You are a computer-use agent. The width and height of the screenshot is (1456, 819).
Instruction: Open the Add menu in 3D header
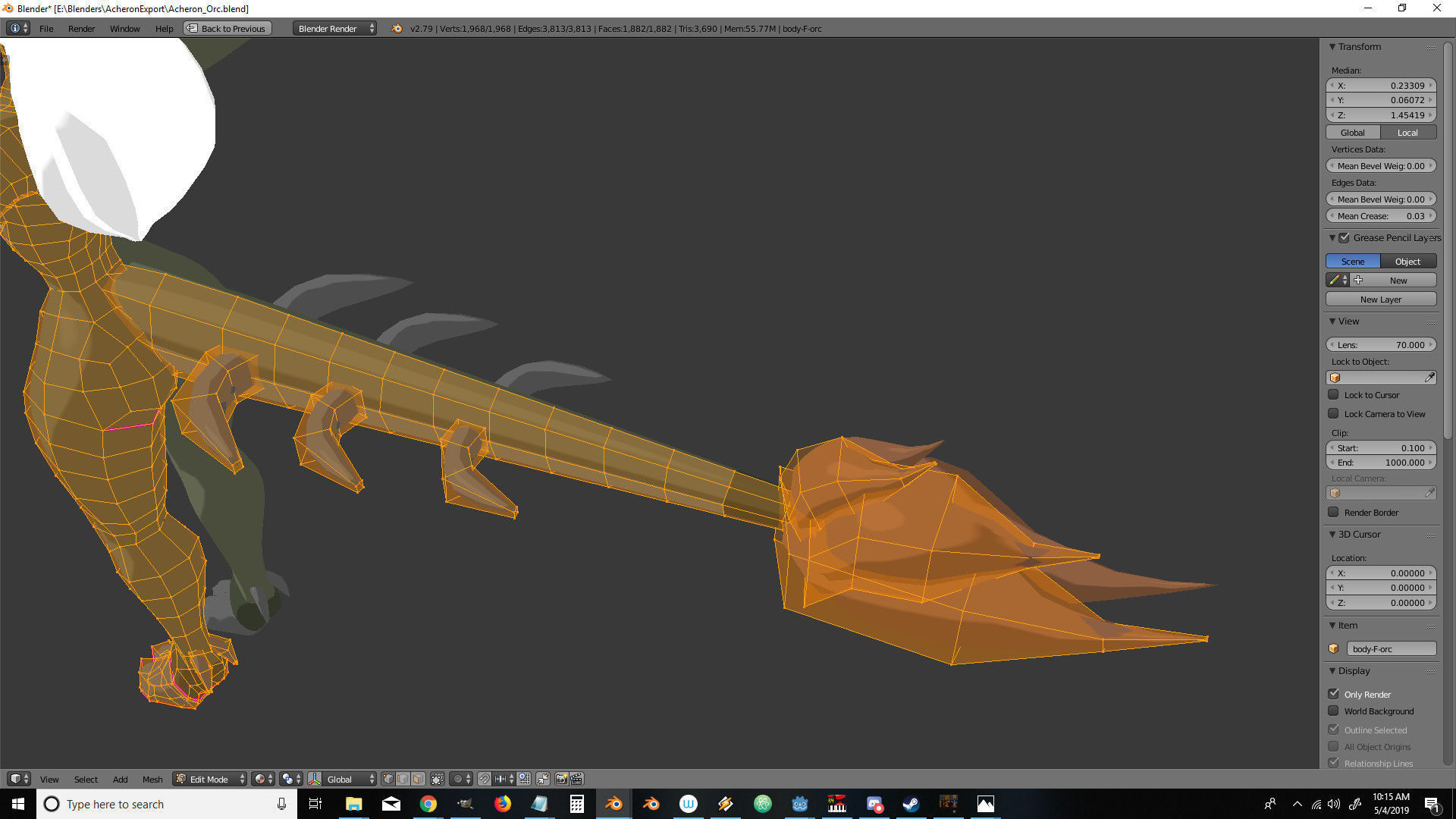click(x=120, y=779)
